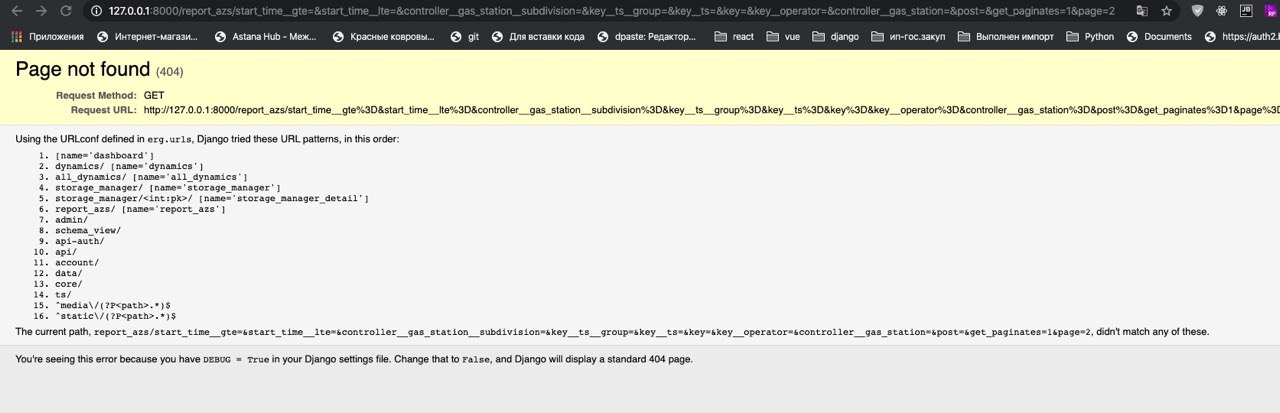Open the Приложения apps shortcut
This screenshot has width=1280, height=413.
(x=47, y=37)
